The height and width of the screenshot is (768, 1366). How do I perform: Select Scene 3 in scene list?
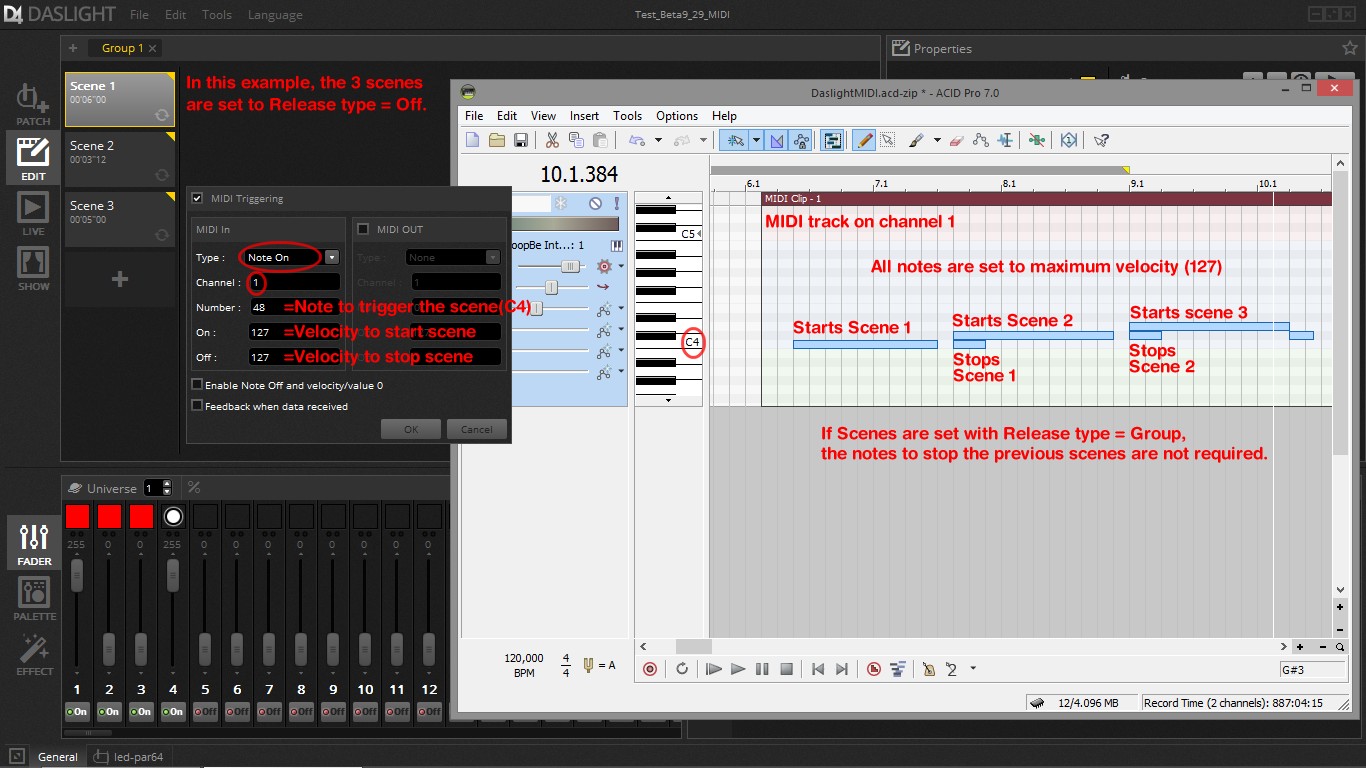point(120,219)
